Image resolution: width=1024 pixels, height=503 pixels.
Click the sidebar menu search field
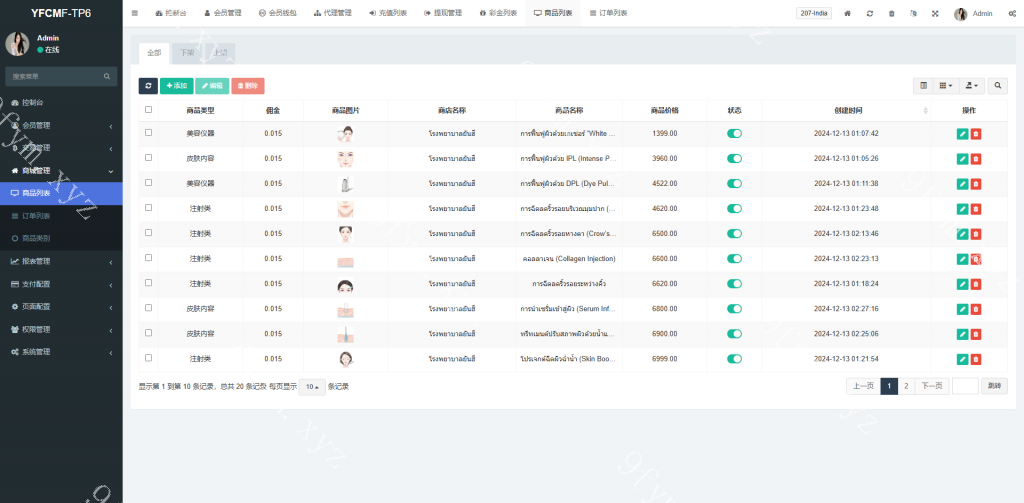click(x=56, y=76)
